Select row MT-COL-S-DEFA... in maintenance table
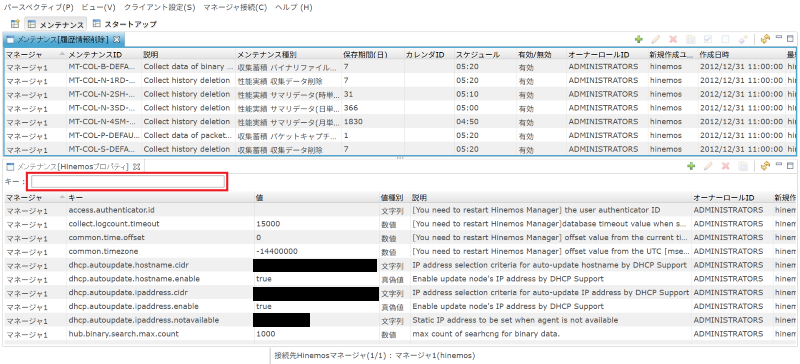The image size is (800, 364). point(399,149)
